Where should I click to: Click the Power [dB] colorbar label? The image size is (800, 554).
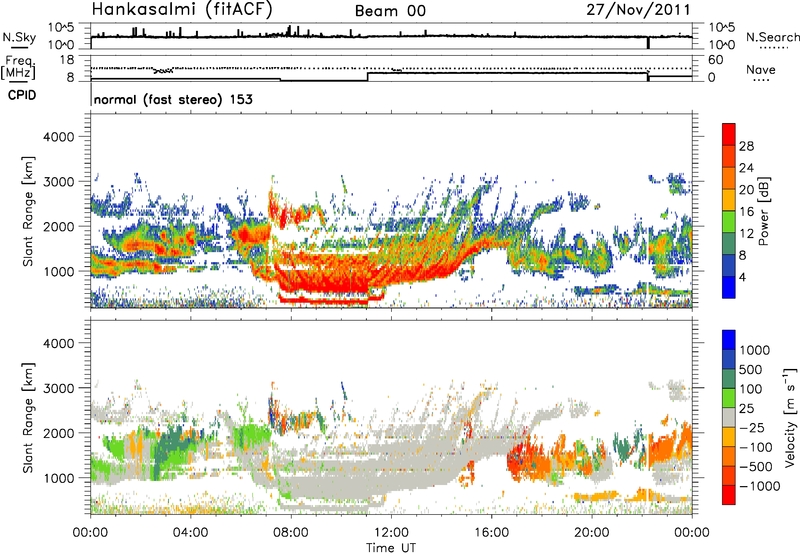764,211
